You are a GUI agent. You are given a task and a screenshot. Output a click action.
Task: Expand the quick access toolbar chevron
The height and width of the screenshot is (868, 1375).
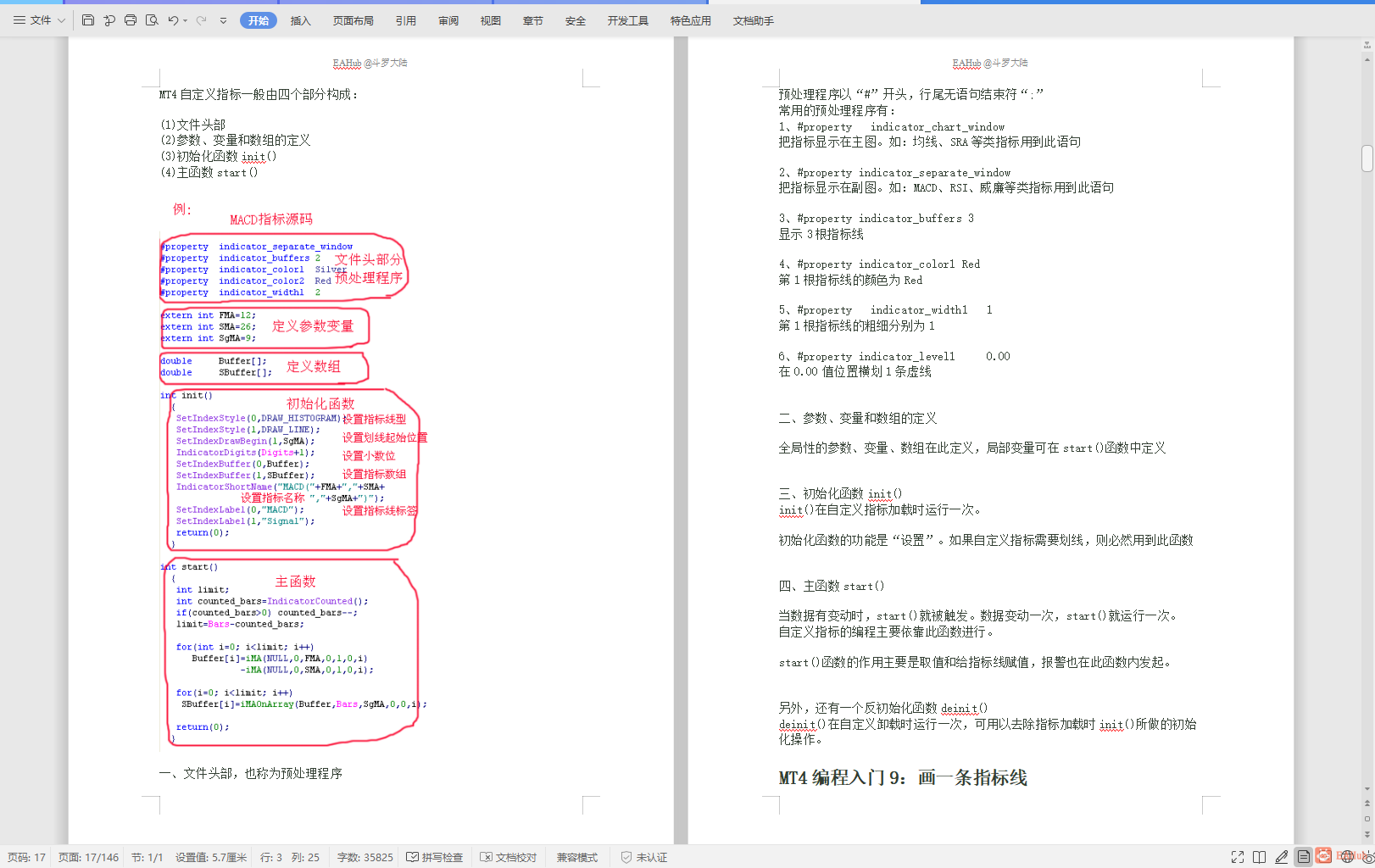pos(223,19)
